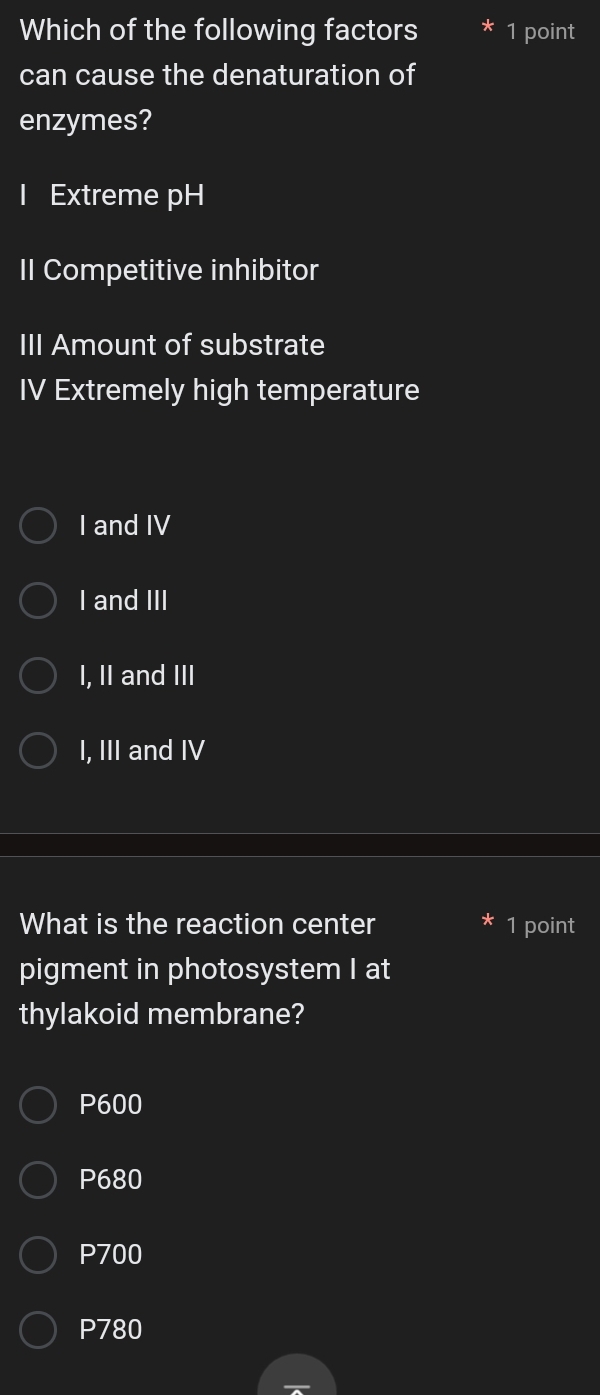Choose the I, III and IV answer option
The width and height of the screenshot is (600, 1395).
click(37, 750)
